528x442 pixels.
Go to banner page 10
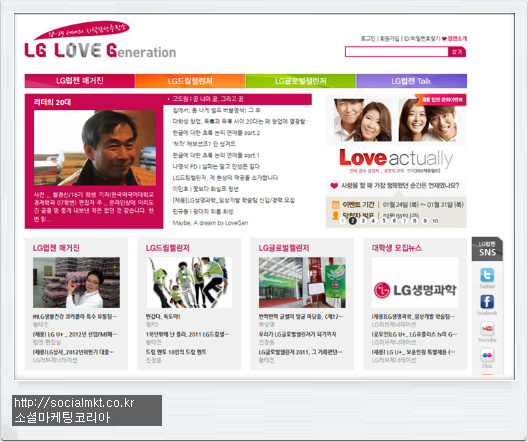point(435,221)
